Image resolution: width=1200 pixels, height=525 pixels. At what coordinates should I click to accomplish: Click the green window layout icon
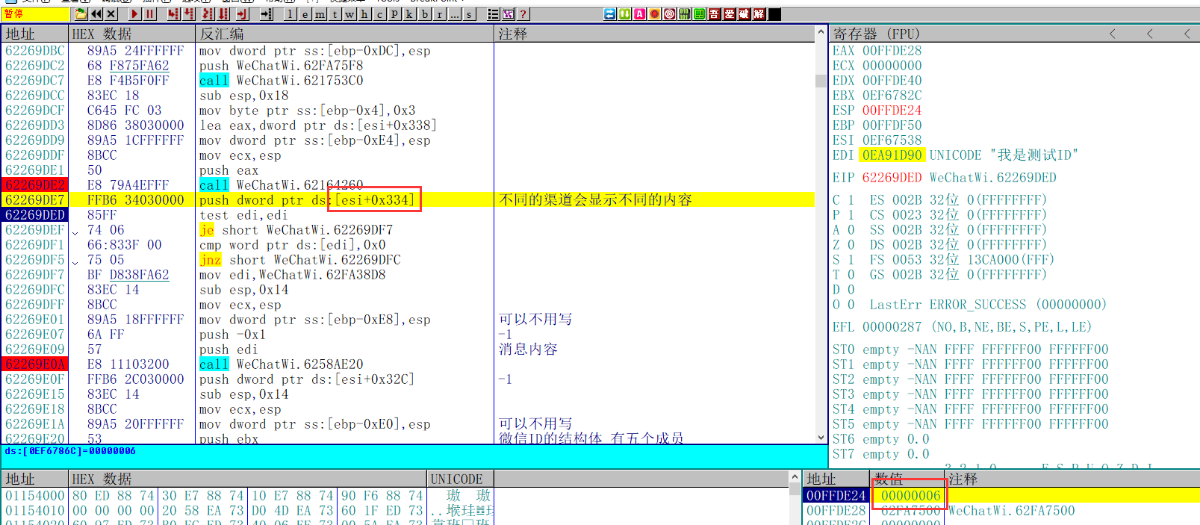tap(699, 14)
